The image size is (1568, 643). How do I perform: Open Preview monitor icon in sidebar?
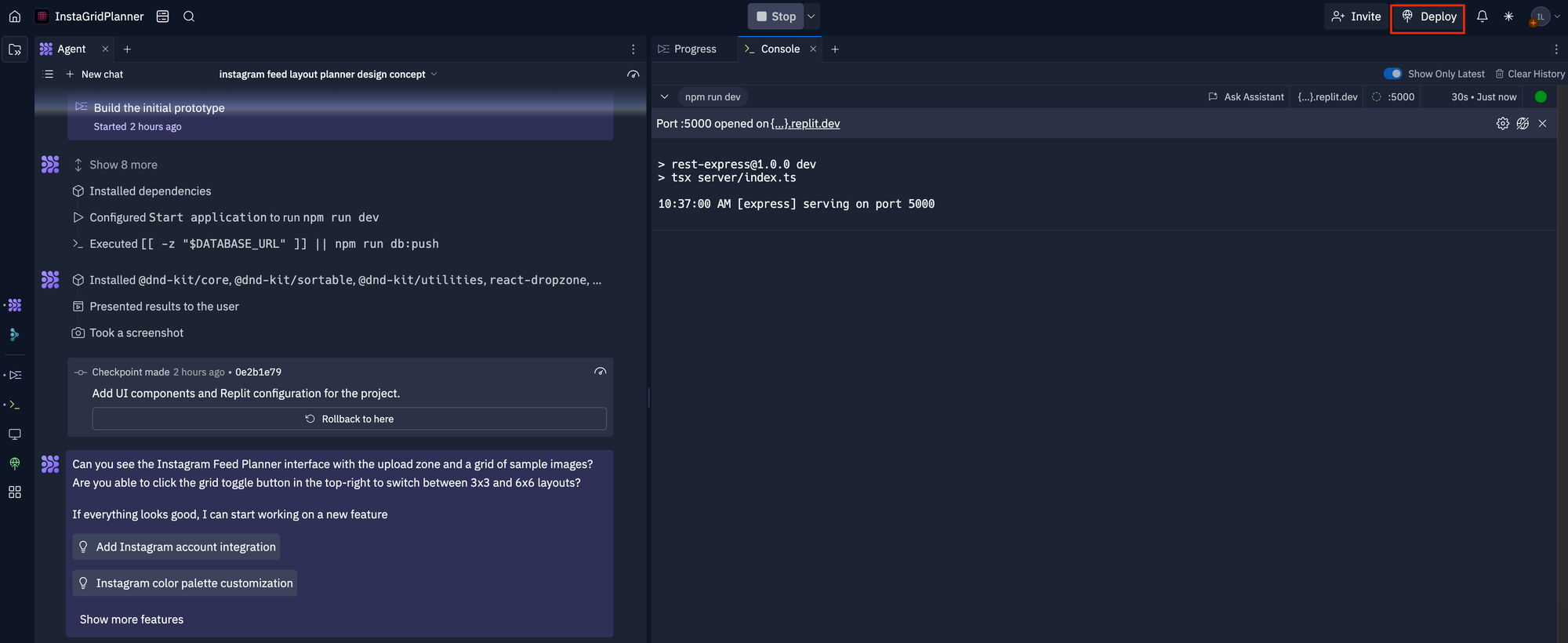(x=14, y=434)
